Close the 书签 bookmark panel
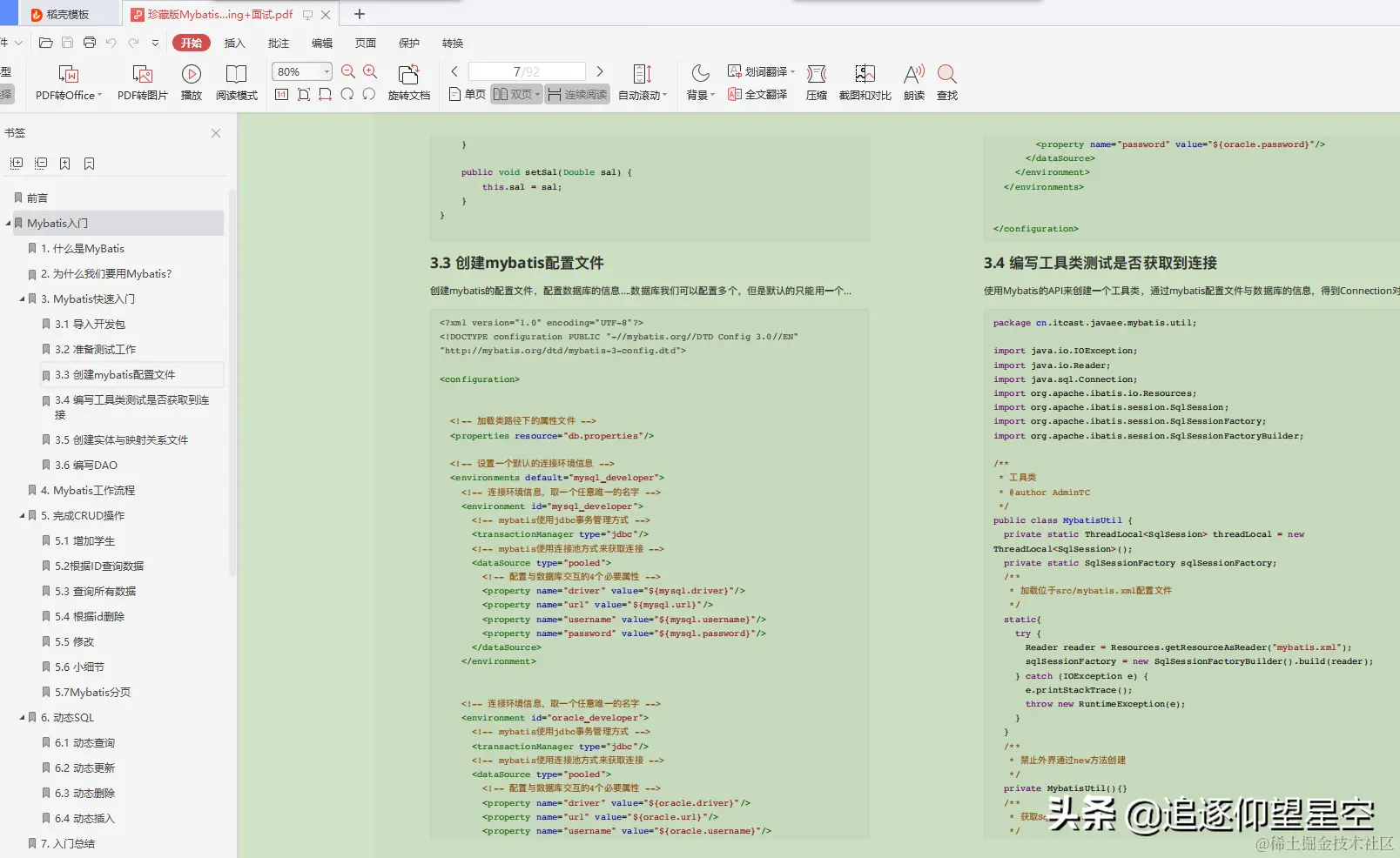This screenshot has width=1400, height=858. point(216,133)
